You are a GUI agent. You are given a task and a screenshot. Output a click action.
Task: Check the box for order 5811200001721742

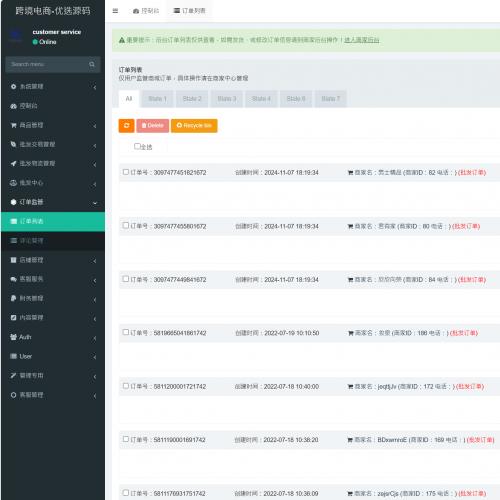coord(126,386)
